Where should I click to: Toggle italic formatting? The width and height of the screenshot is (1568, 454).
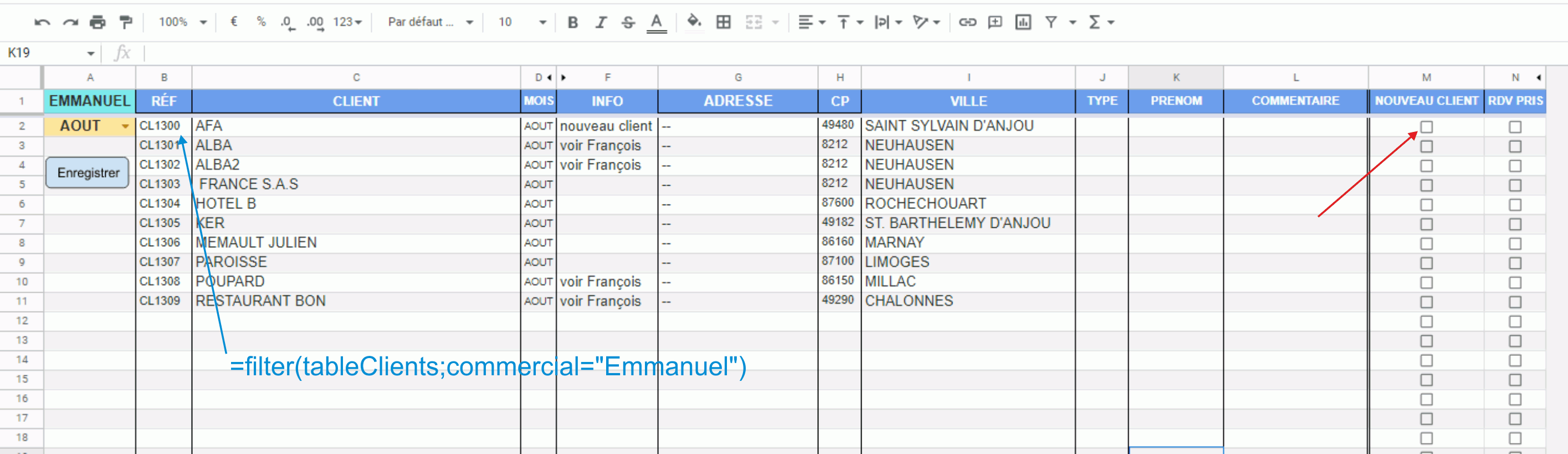click(x=601, y=23)
